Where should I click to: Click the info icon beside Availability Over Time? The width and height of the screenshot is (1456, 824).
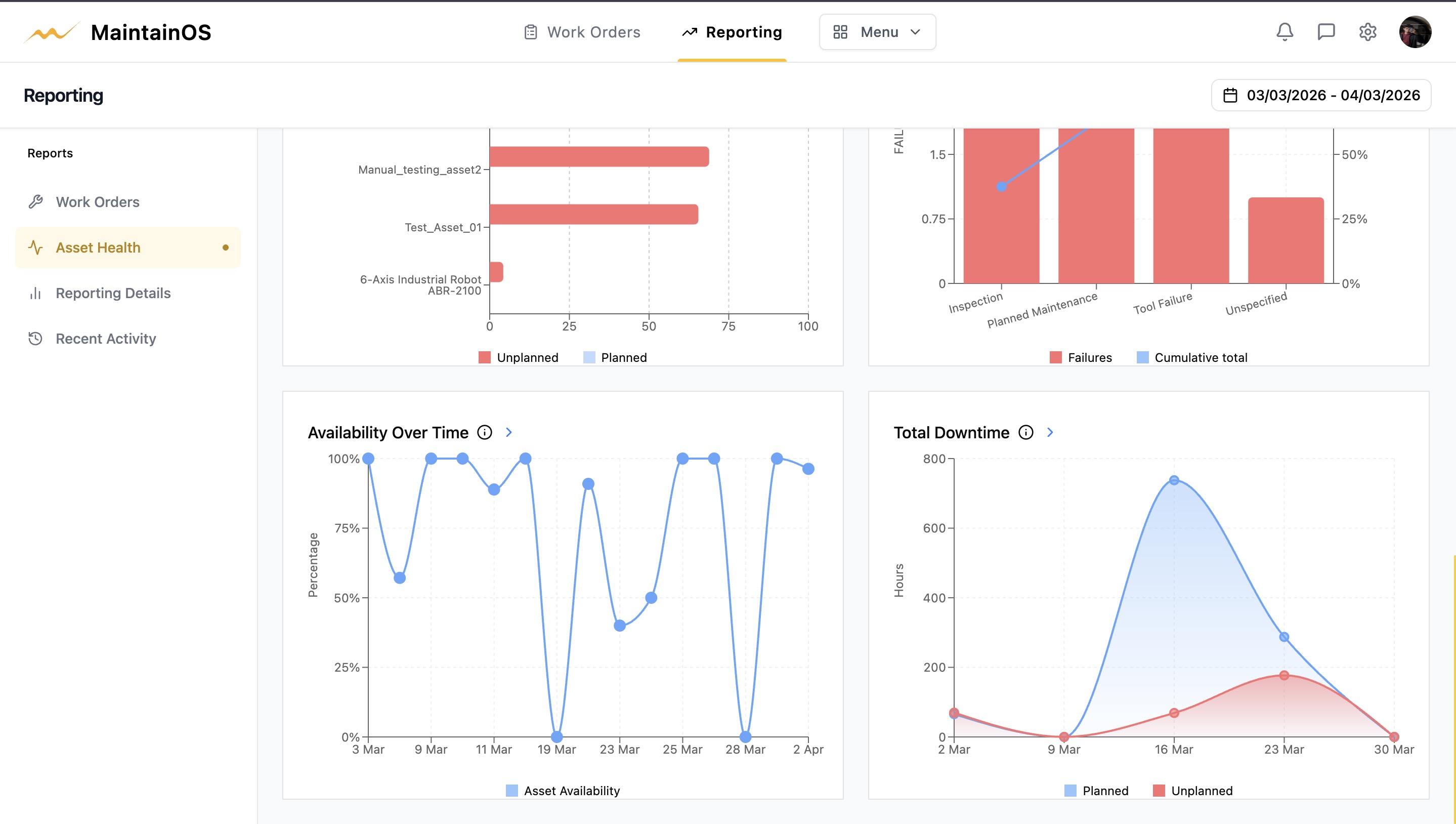click(485, 432)
